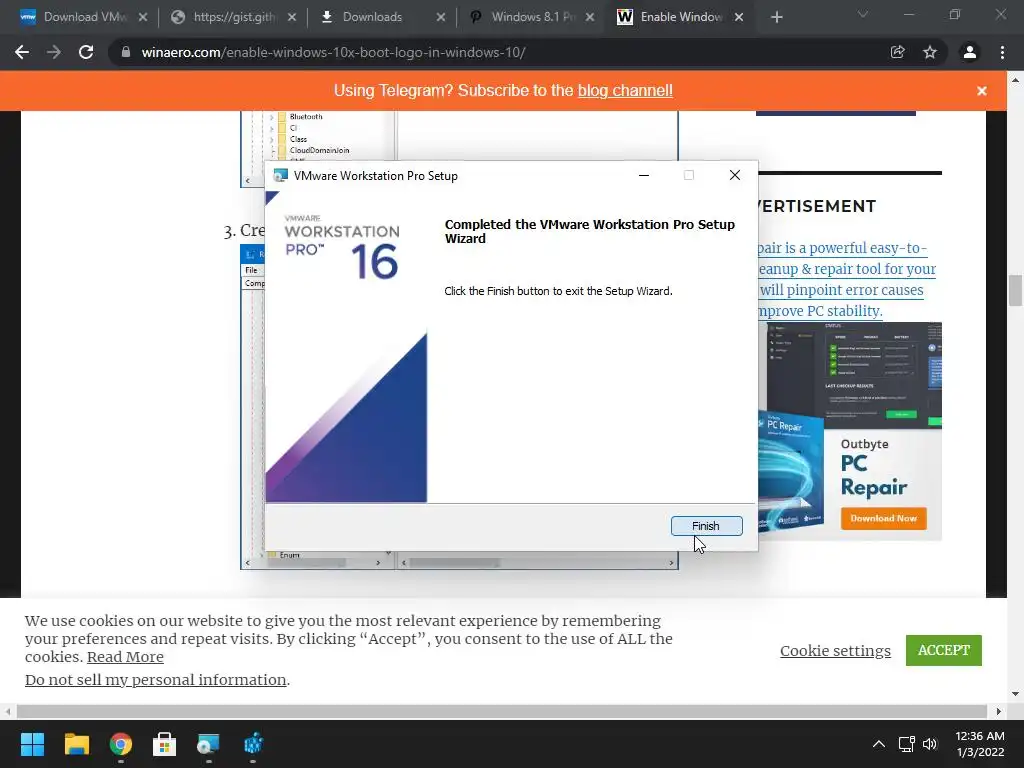Viewport: 1024px width, 768px height.
Task: Click the horizontal page scrollbar
Action: click(502, 711)
